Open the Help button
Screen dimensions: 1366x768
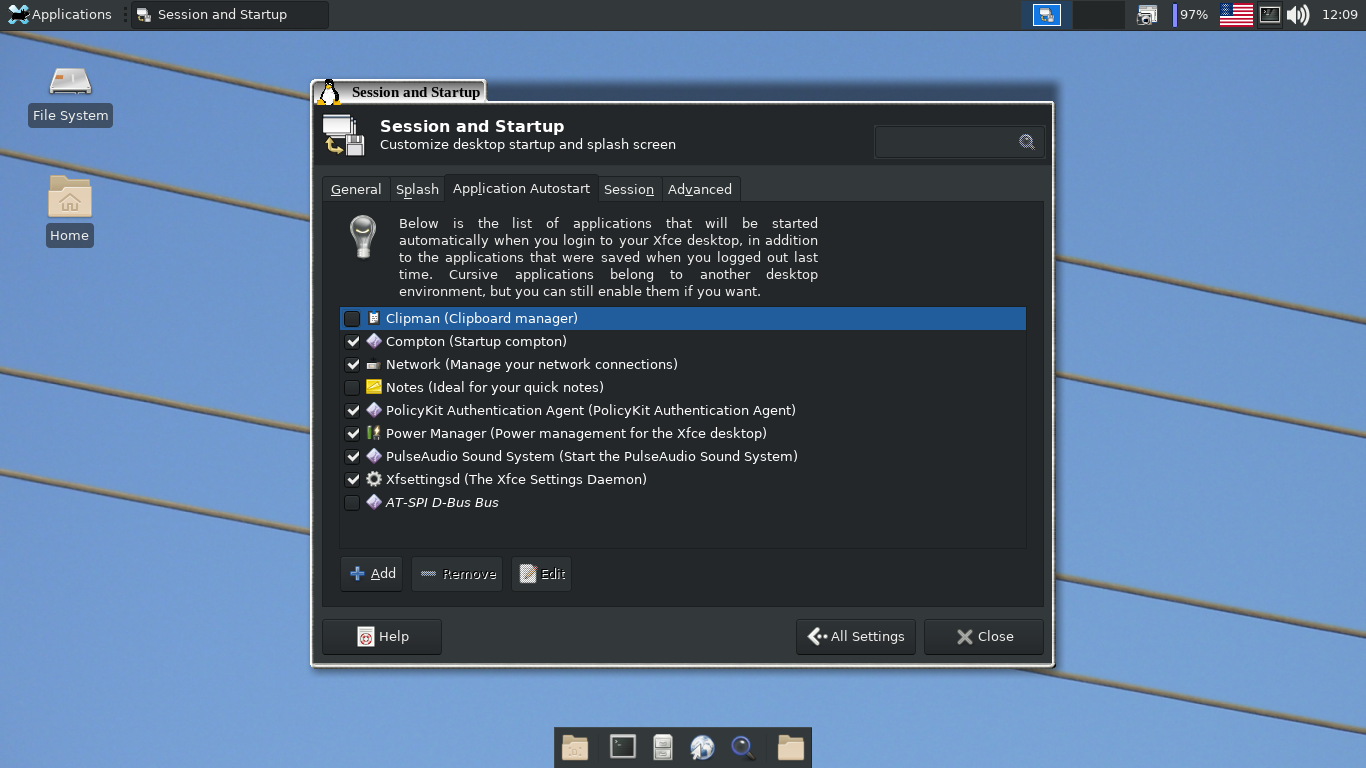tap(382, 636)
